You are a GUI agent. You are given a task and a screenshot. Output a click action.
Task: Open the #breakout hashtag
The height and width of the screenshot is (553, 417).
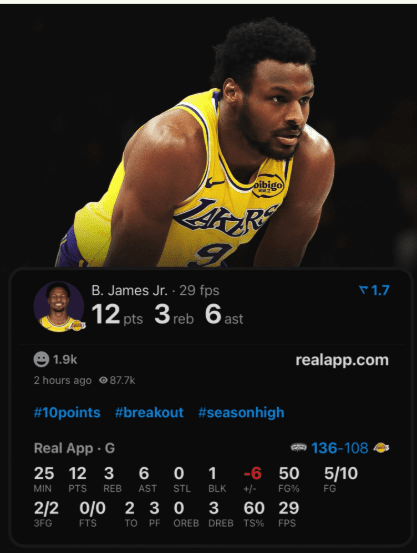[x=149, y=412]
